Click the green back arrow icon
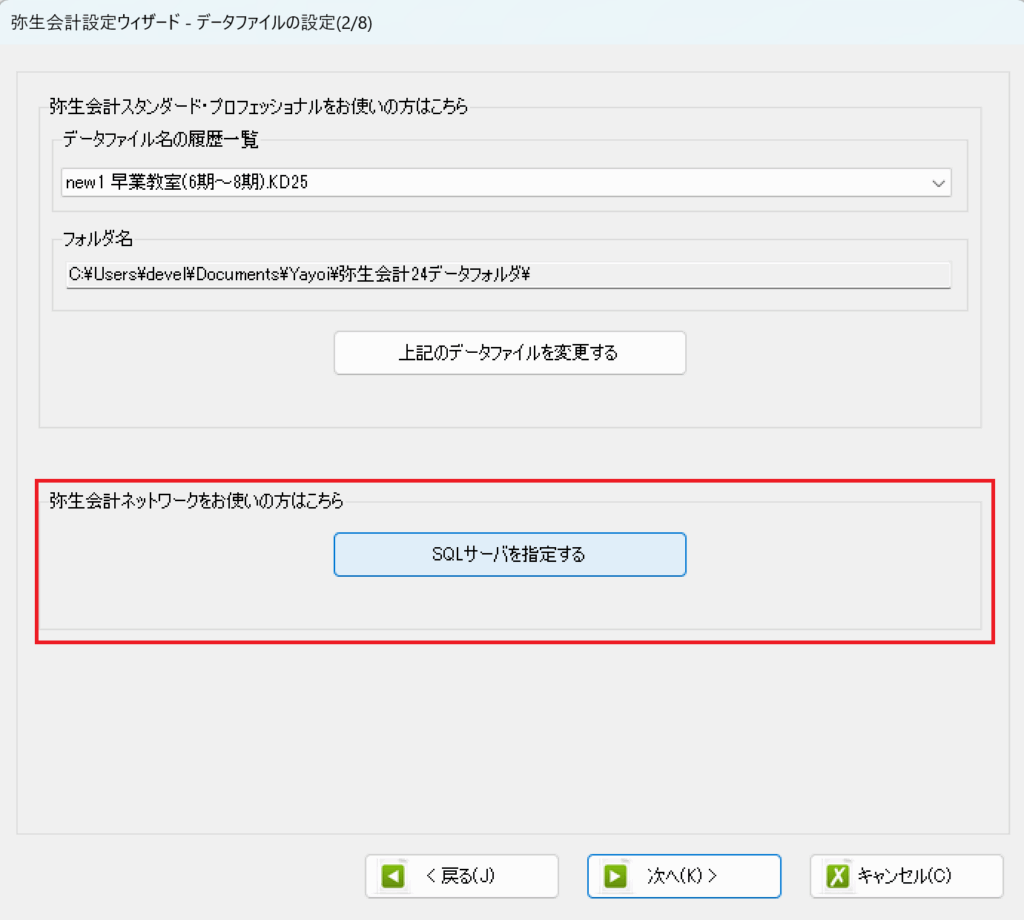This screenshot has width=1024, height=920. (x=394, y=876)
